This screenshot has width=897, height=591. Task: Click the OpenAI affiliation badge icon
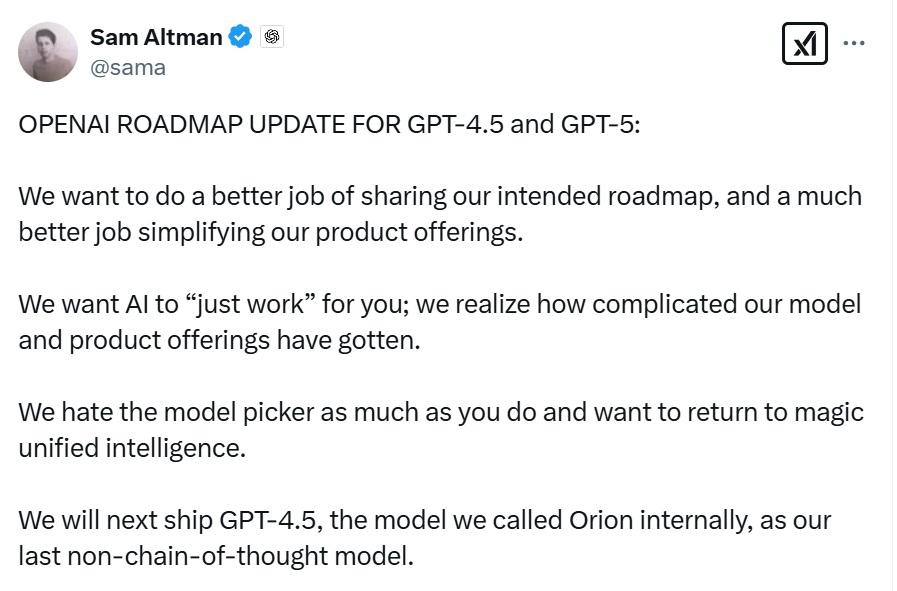272,37
